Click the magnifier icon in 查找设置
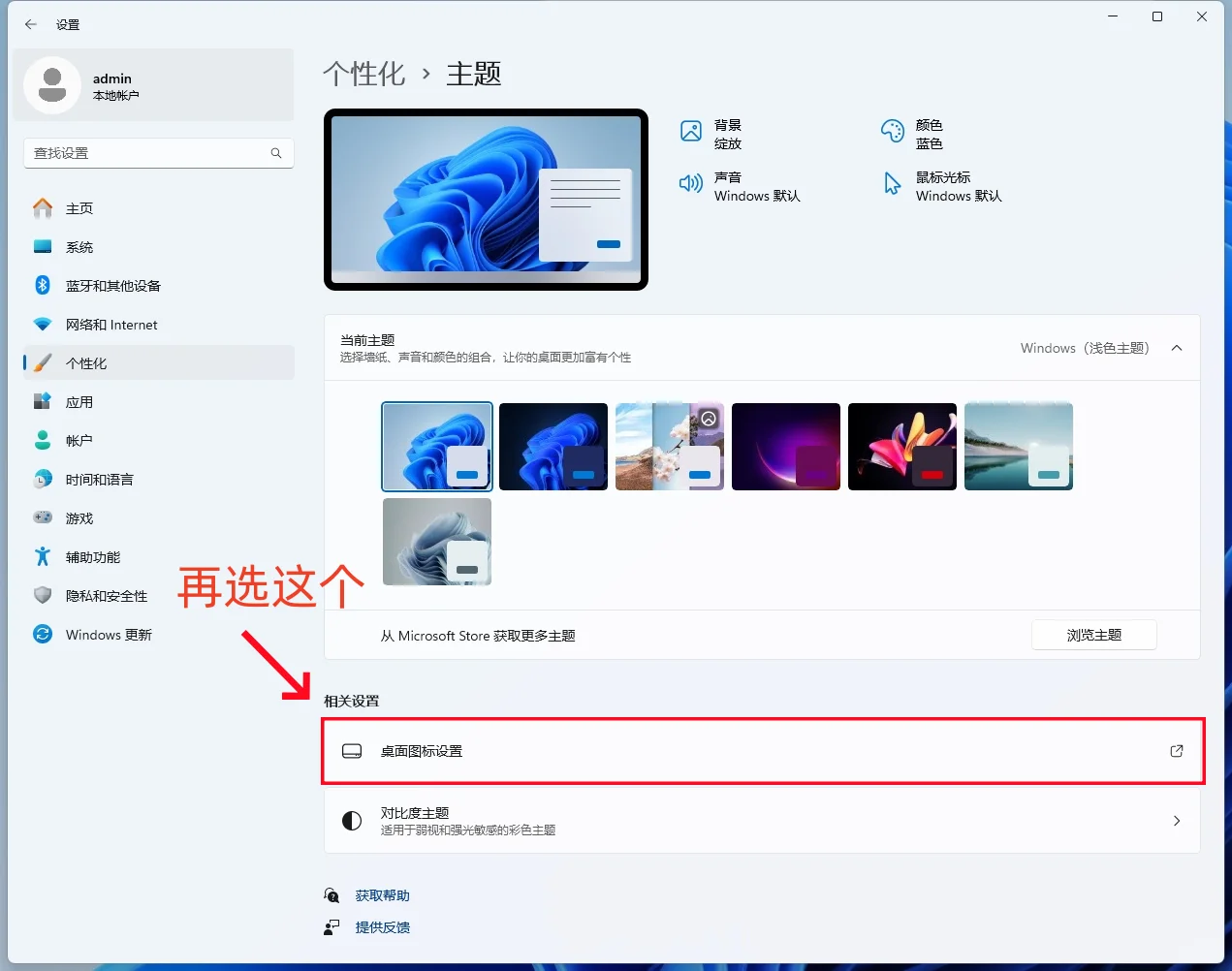The image size is (1232, 971). click(x=276, y=152)
